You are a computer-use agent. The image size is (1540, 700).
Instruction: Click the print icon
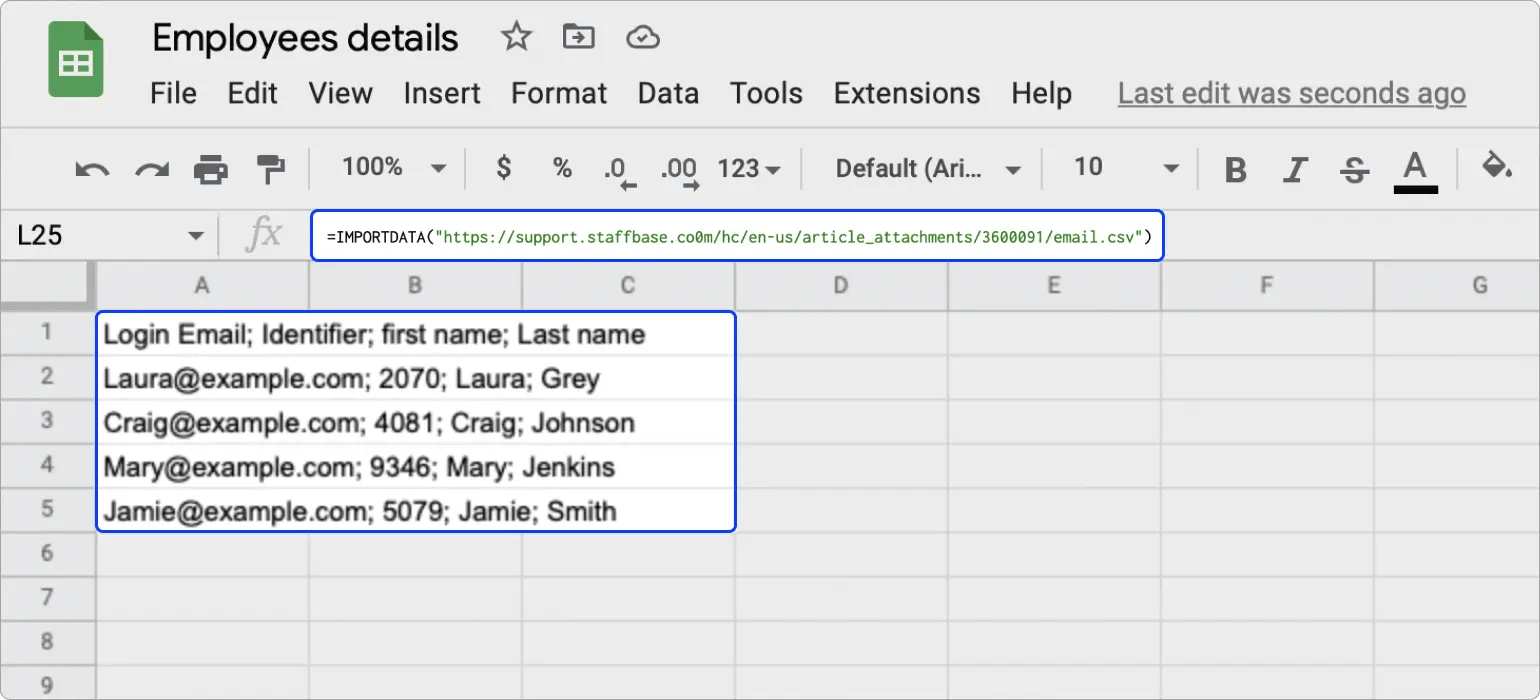click(211, 169)
